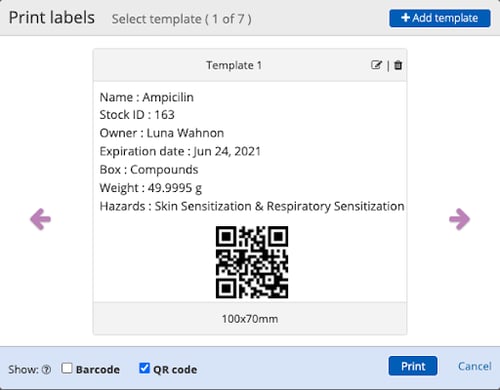This screenshot has height=390, width=500.
Task: Click the QR code image in the label preview
Action: point(252,262)
